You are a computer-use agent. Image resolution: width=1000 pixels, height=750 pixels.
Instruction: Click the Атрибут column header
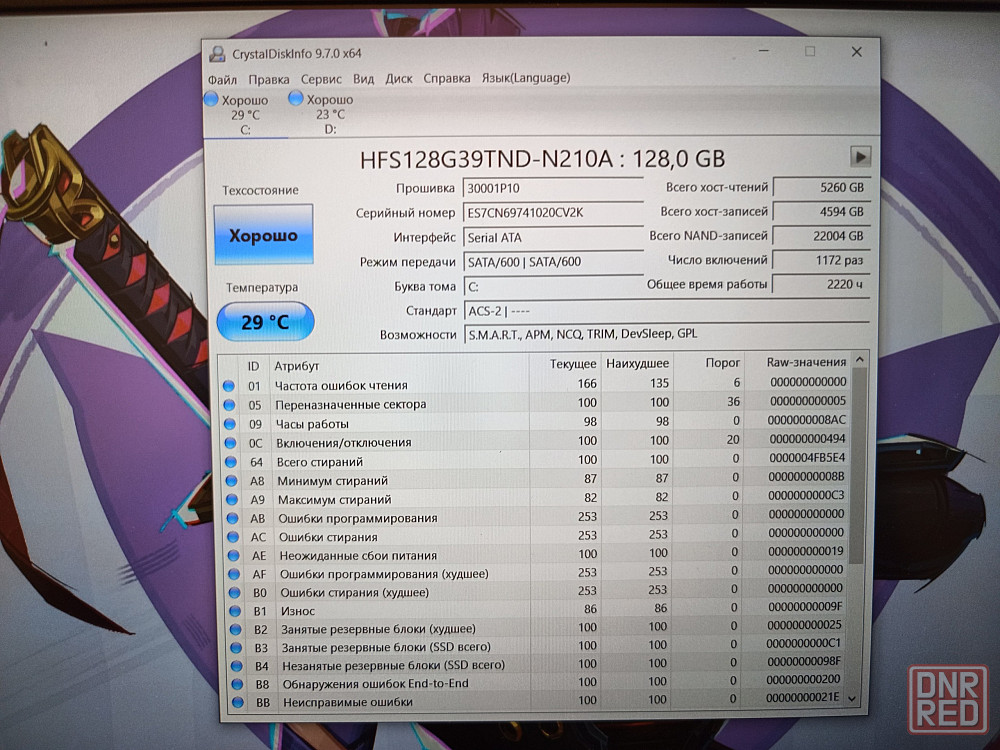pos(297,366)
